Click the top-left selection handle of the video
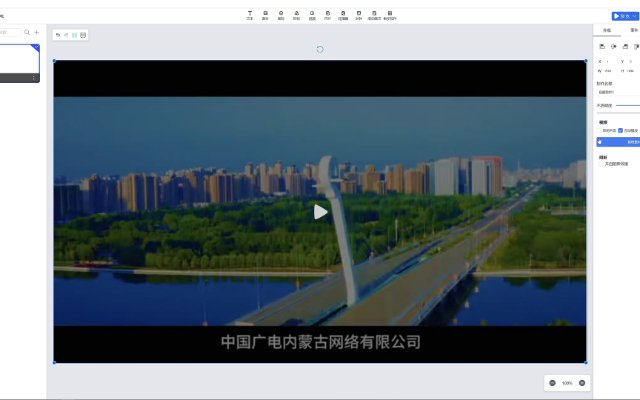Screen dimensions: 640x400 pyautogui.click(x=54, y=61)
